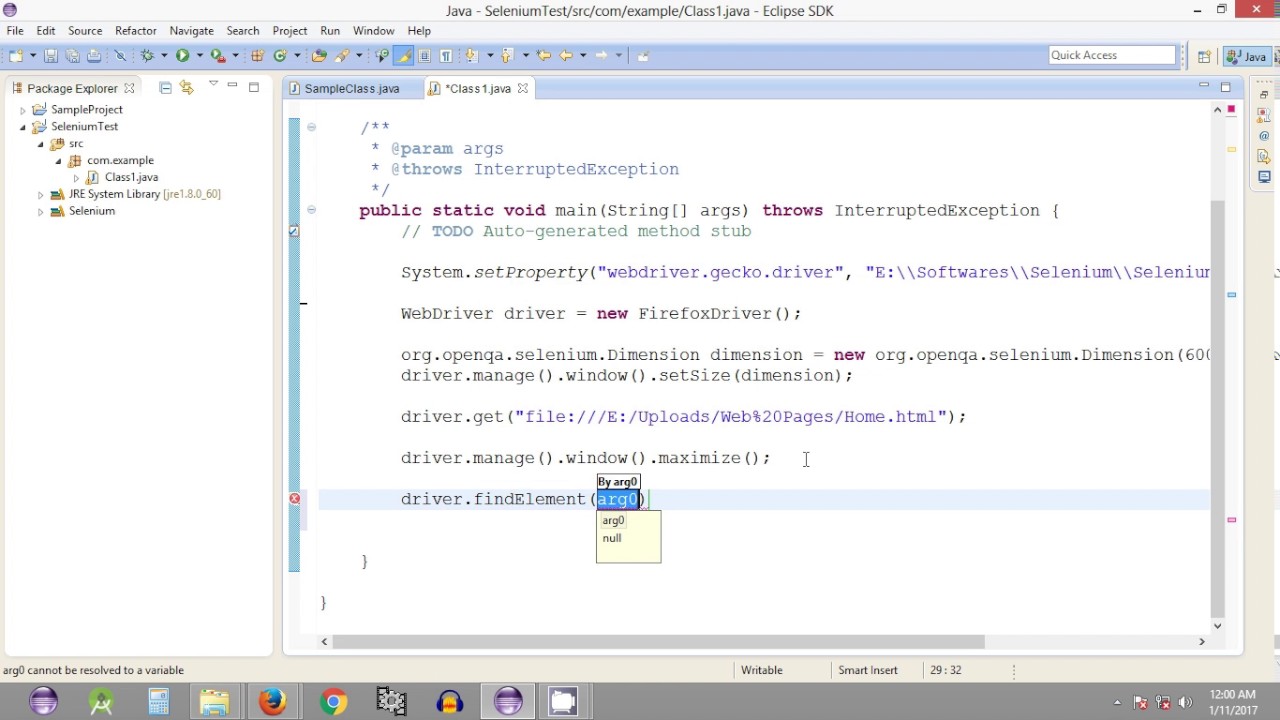Open the Javadoc view from right trim

(x=1264, y=135)
